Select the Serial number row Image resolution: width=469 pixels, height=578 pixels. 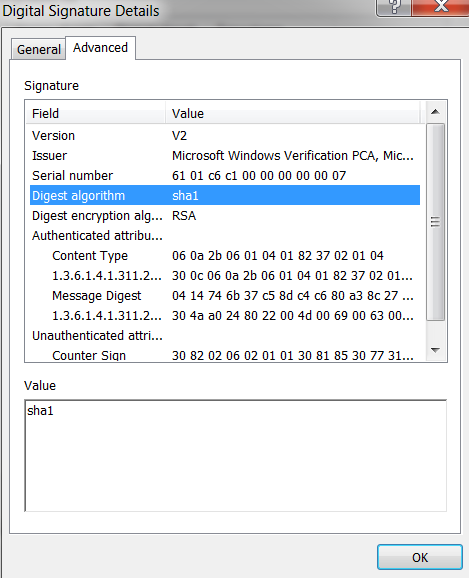pyautogui.click(x=225, y=175)
